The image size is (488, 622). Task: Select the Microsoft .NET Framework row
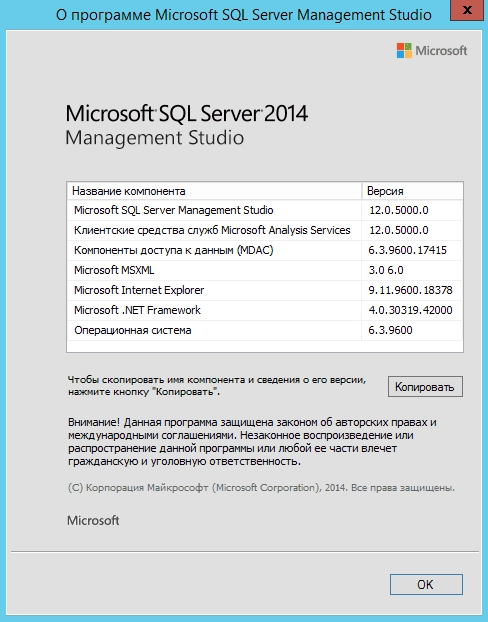tap(265, 310)
